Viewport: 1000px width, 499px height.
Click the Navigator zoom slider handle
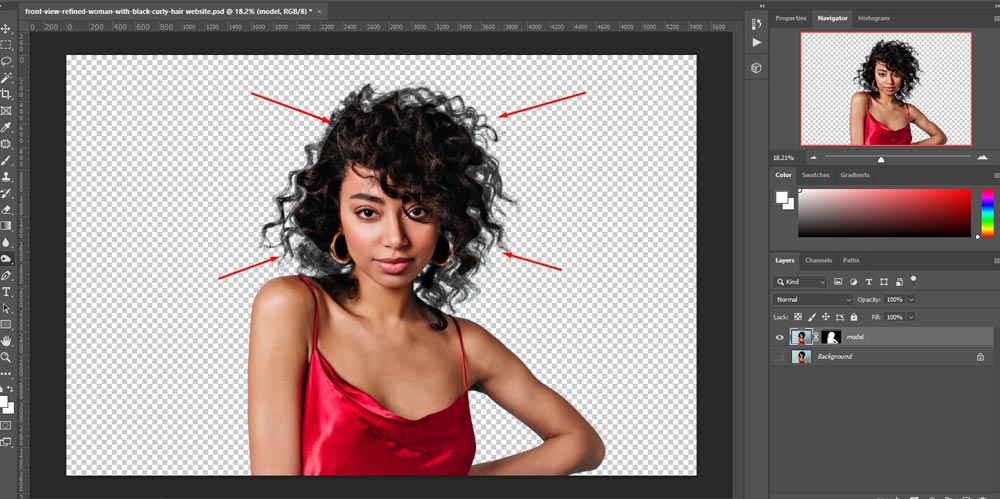(x=881, y=160)
